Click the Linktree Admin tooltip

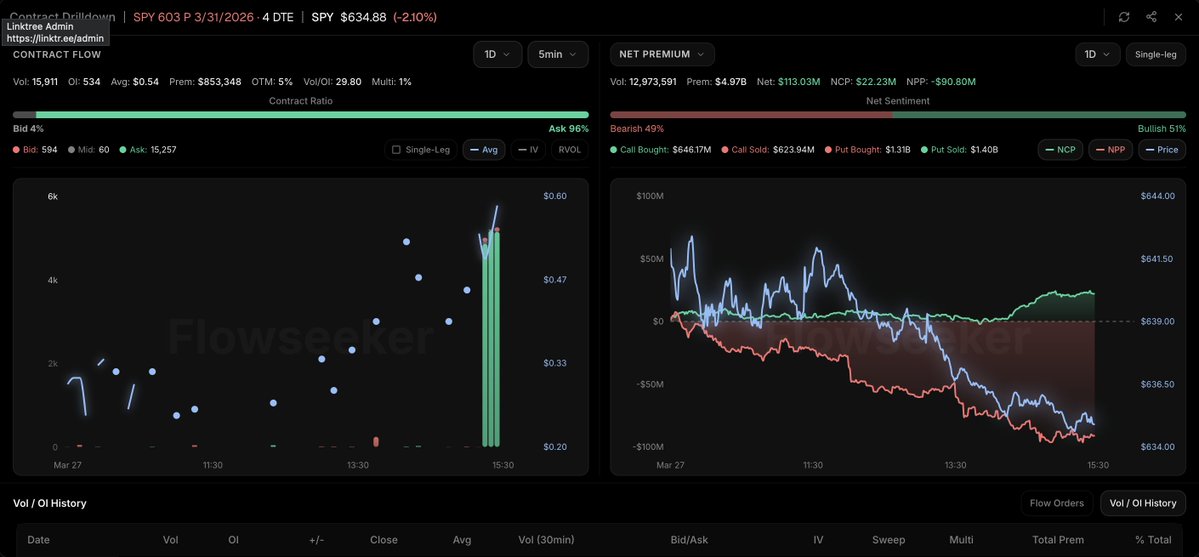tap(55, 32)
